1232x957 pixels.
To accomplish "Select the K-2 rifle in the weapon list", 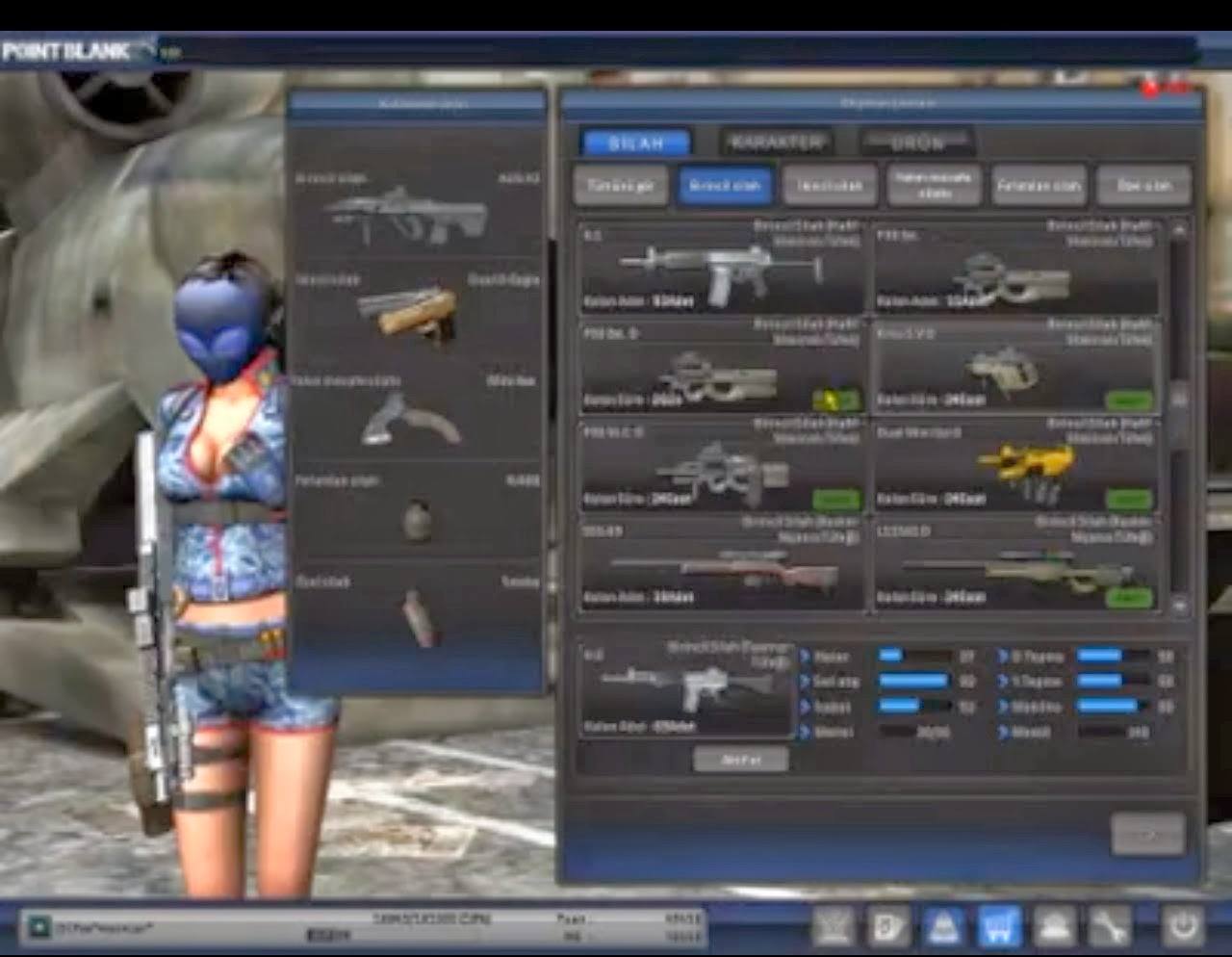I will 723,267.
